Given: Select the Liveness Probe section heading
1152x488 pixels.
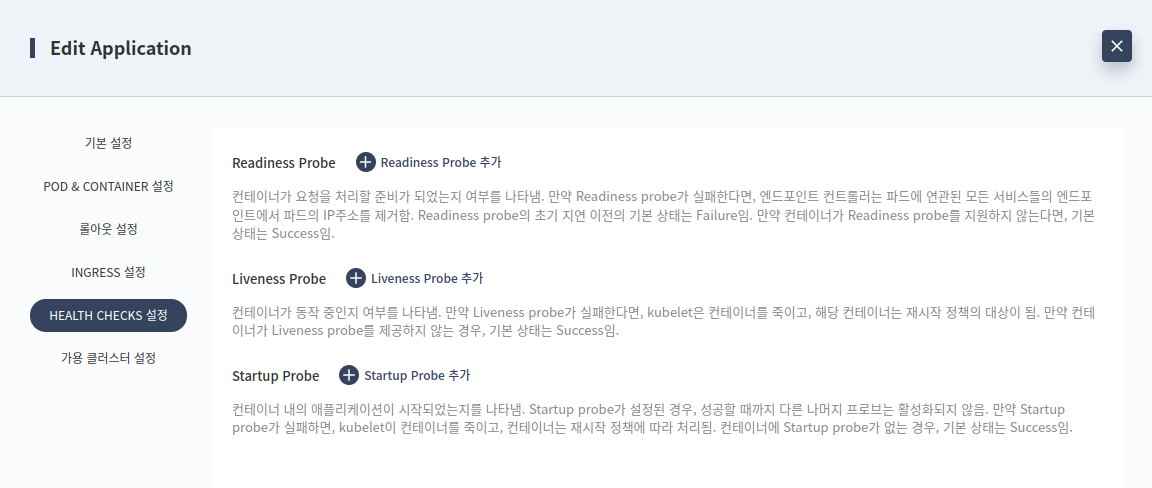Looking at the screenshot, I should (279, 279).
